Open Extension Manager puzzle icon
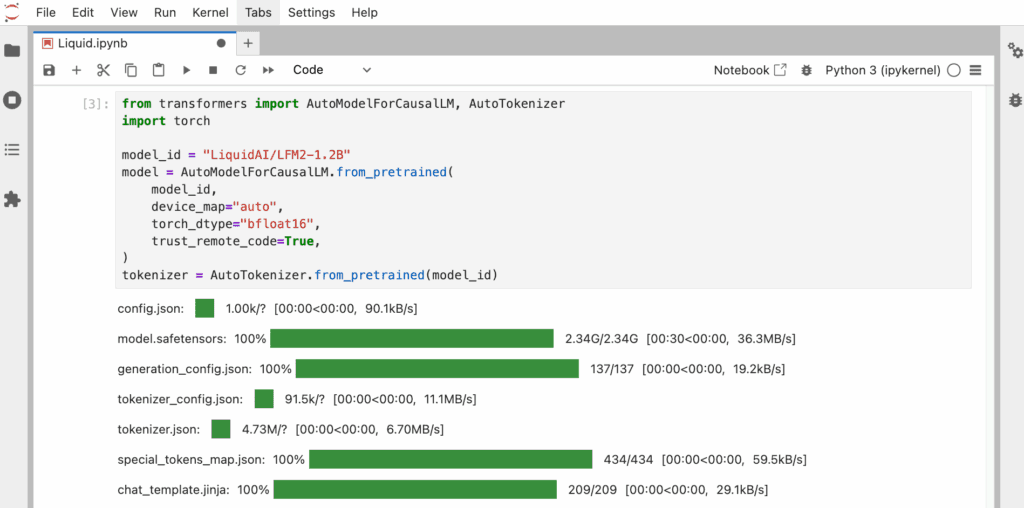Screen dimensions: 1024x508 pos(12,199)
